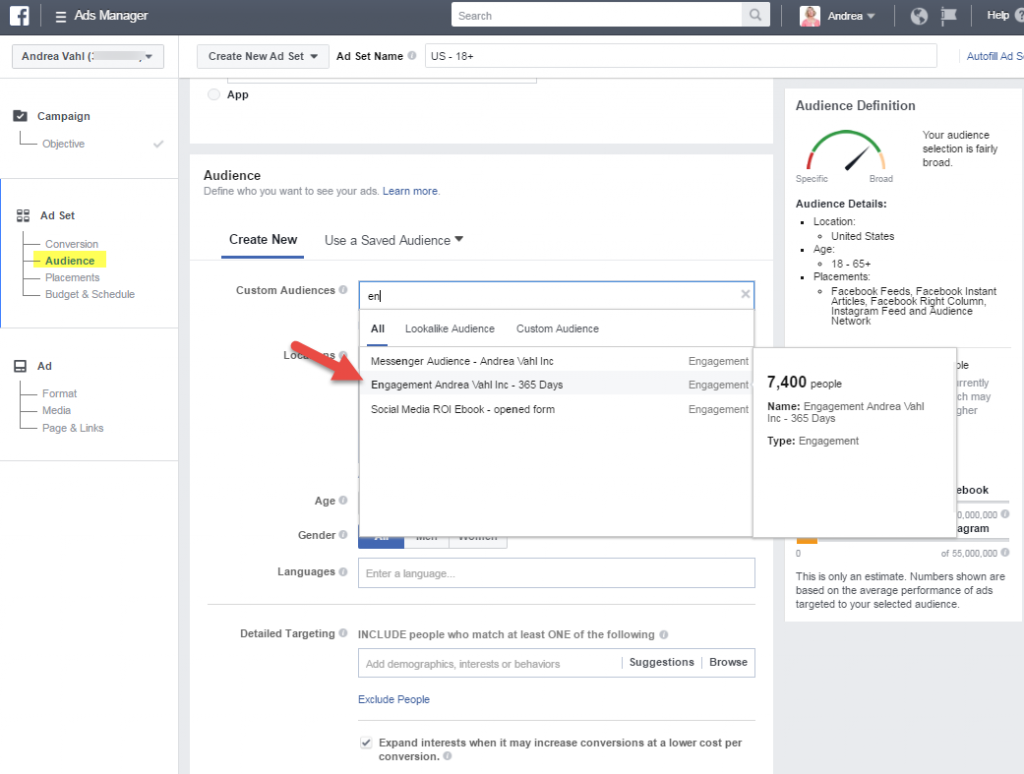This screenshot has height=774, width=1024.
Task: Select the App radio button
Action: click(214, 94)
